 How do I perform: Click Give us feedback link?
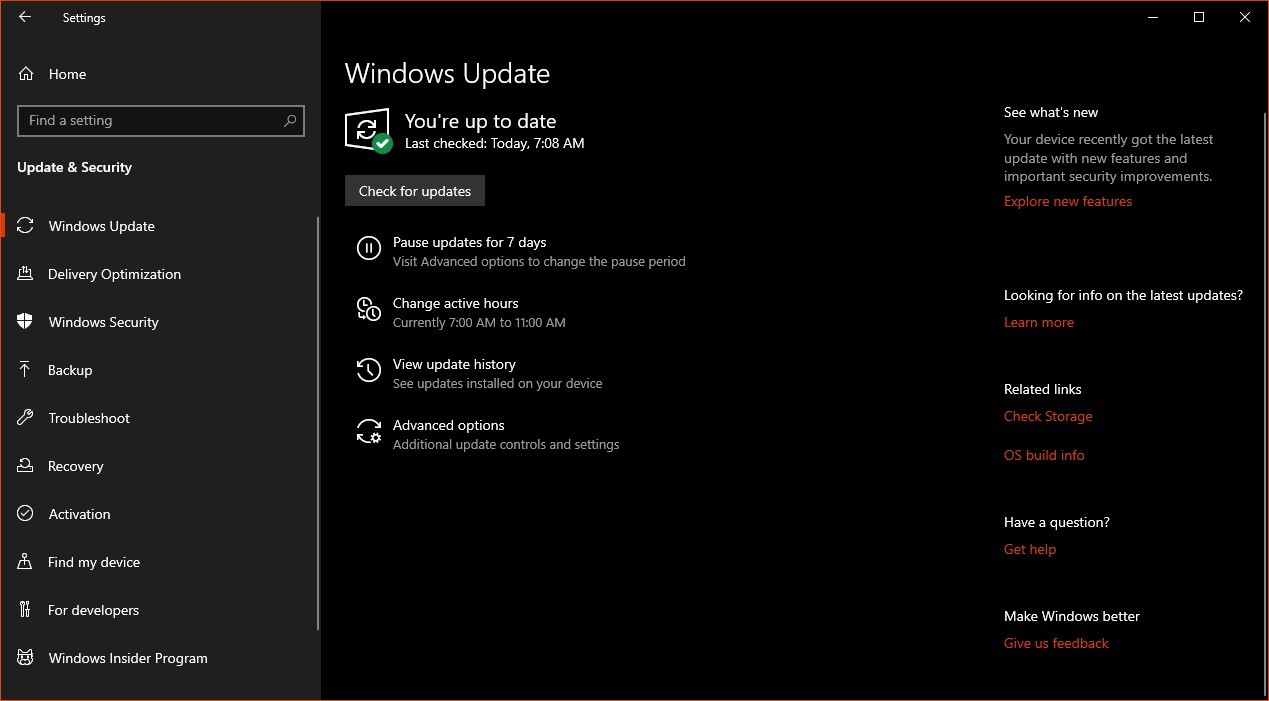tap(1056, 643)
